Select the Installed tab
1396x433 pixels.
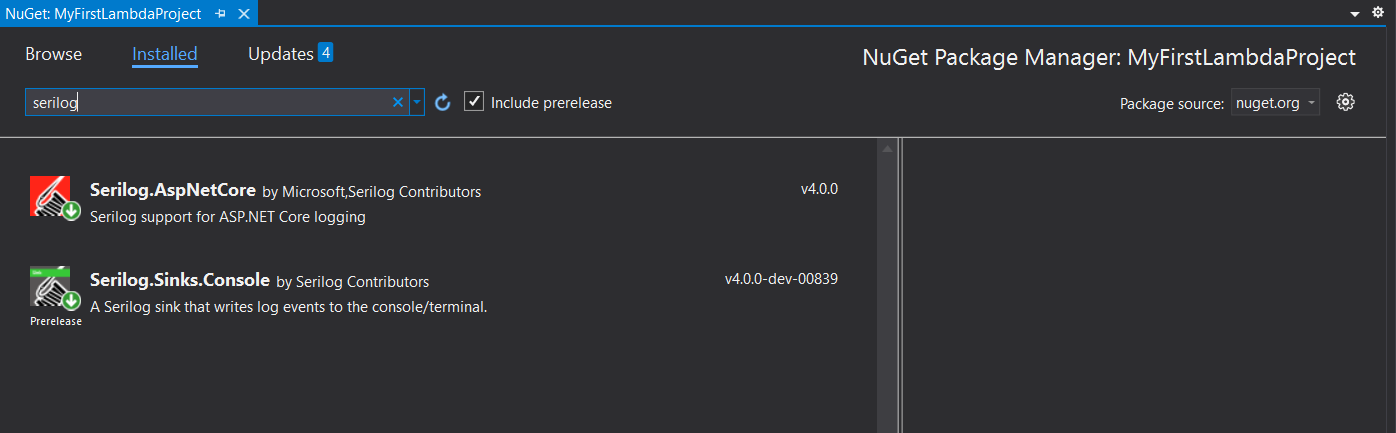(x=165, y=54)
